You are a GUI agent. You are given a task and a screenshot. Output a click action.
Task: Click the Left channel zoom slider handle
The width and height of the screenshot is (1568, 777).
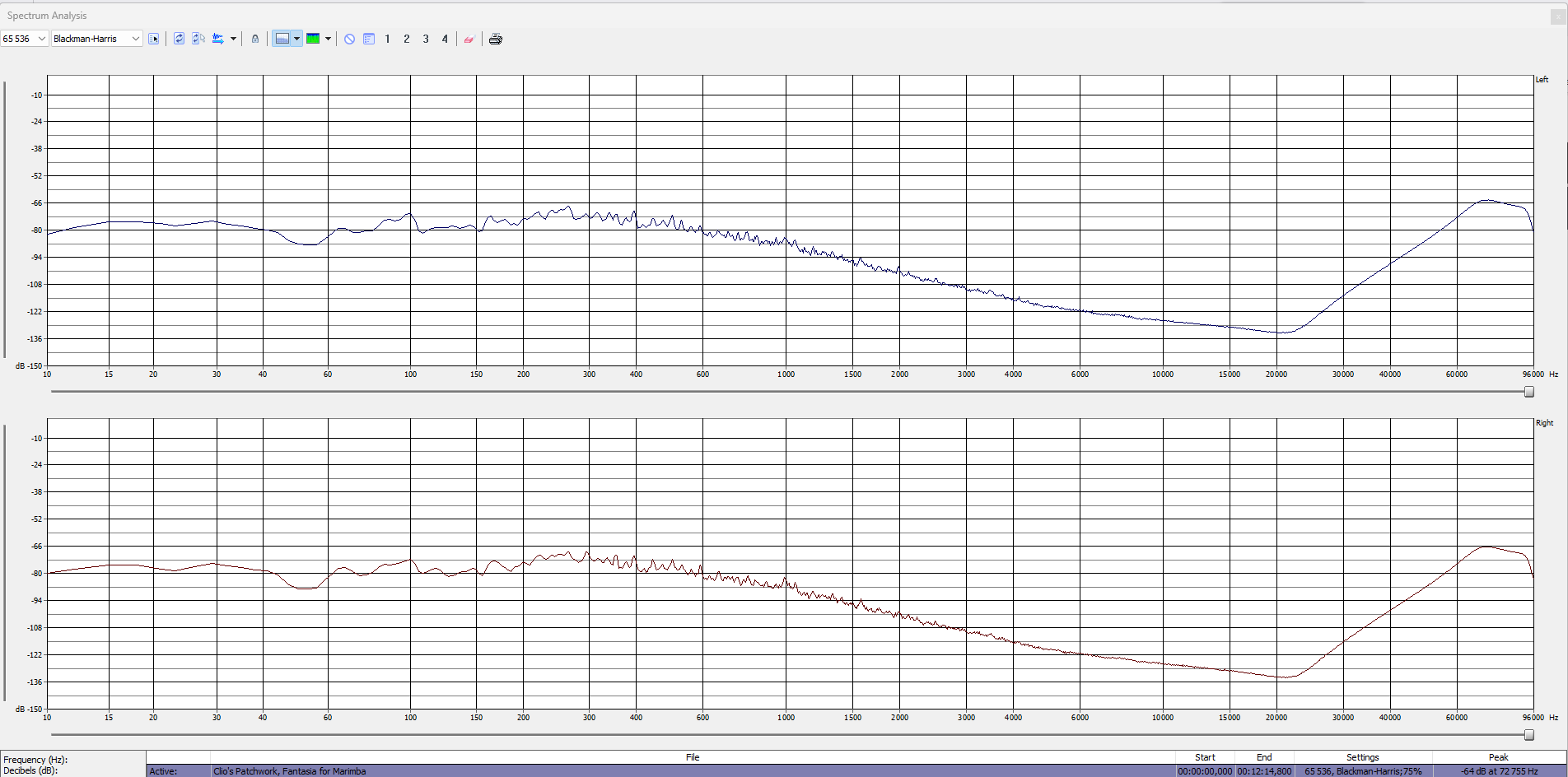[x=1528, y=392]
